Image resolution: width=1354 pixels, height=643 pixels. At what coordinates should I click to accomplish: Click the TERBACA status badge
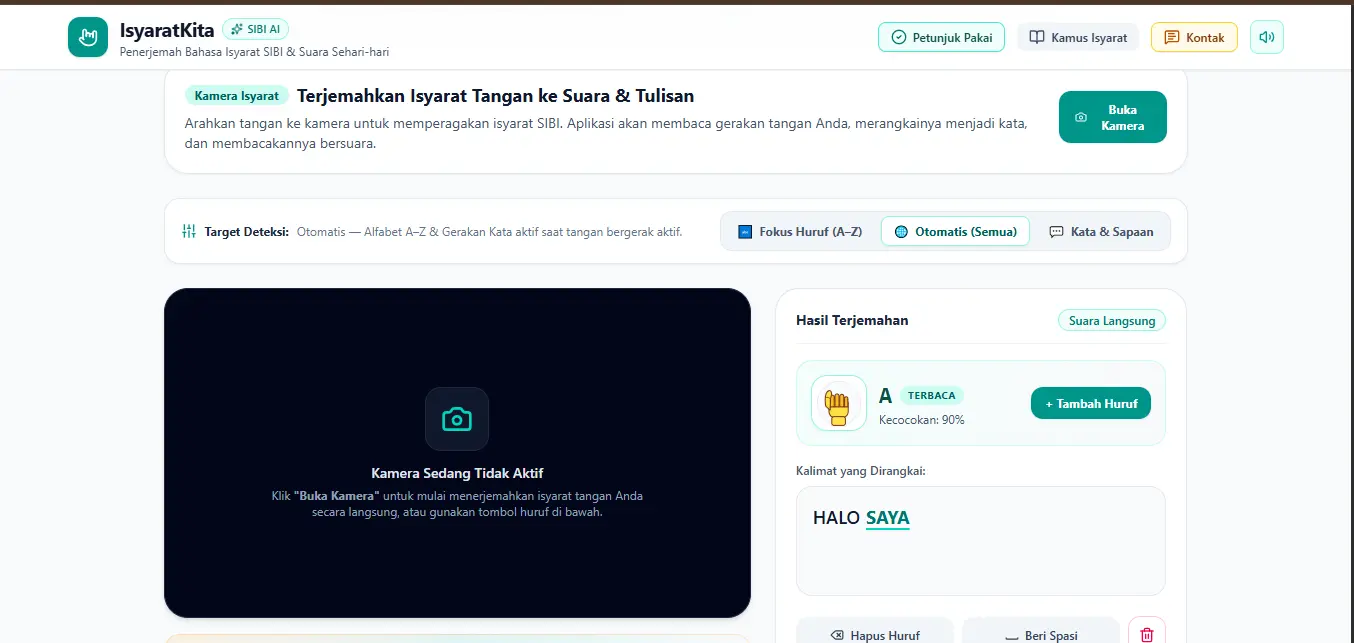pos(931,395)
